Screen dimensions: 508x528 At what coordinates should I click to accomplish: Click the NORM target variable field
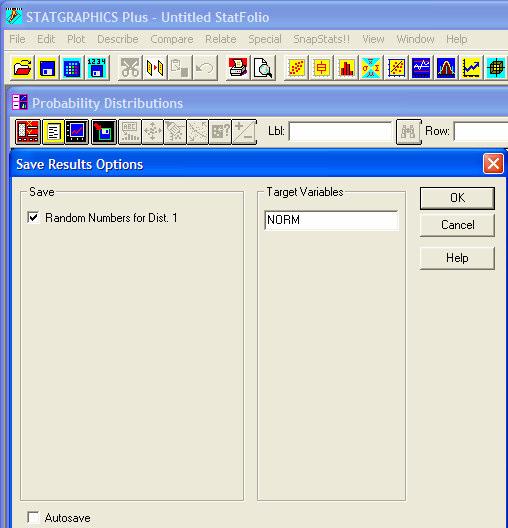[x=331, y=220]
